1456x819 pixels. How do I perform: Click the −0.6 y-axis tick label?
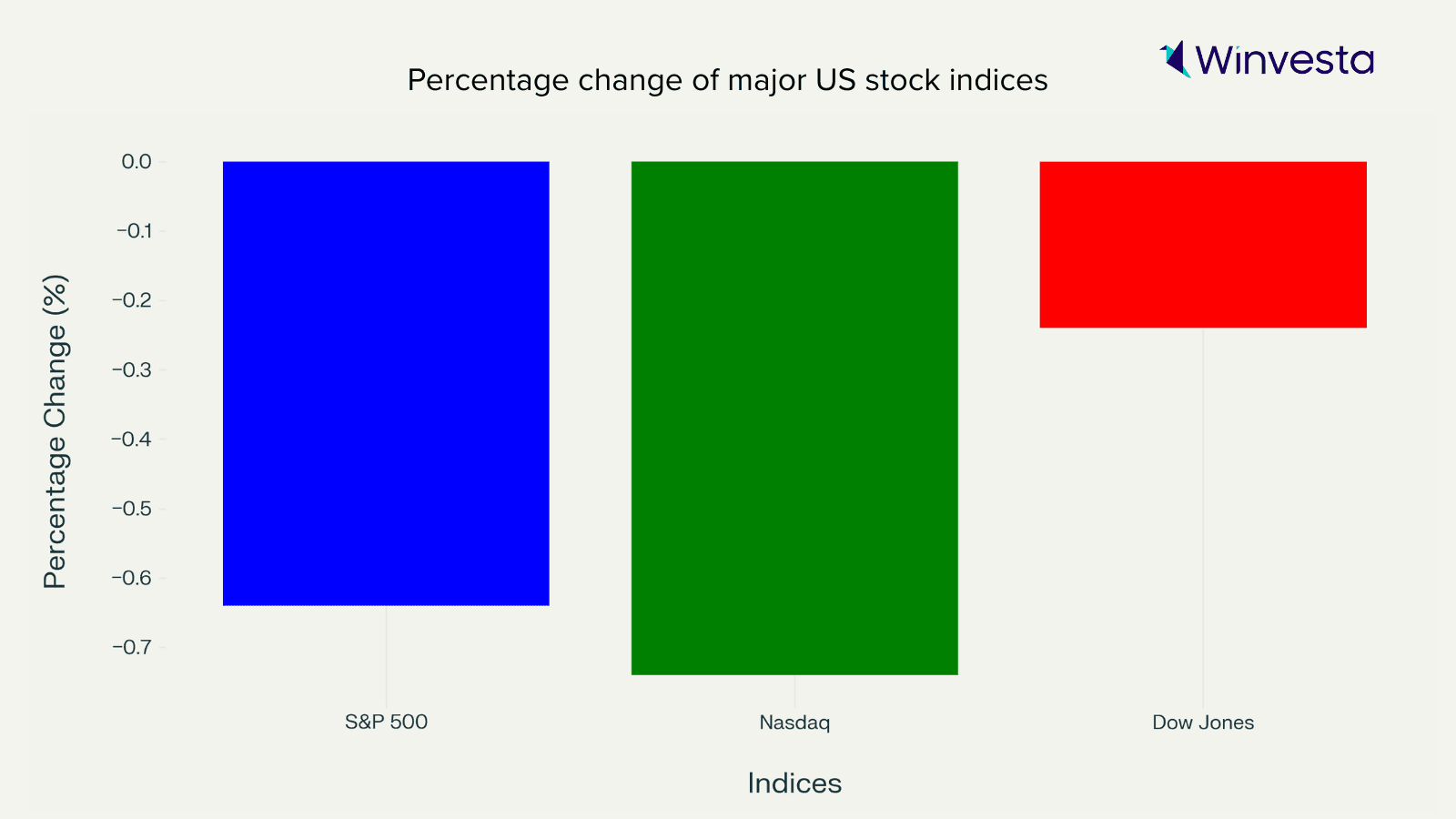click(134, 578)
